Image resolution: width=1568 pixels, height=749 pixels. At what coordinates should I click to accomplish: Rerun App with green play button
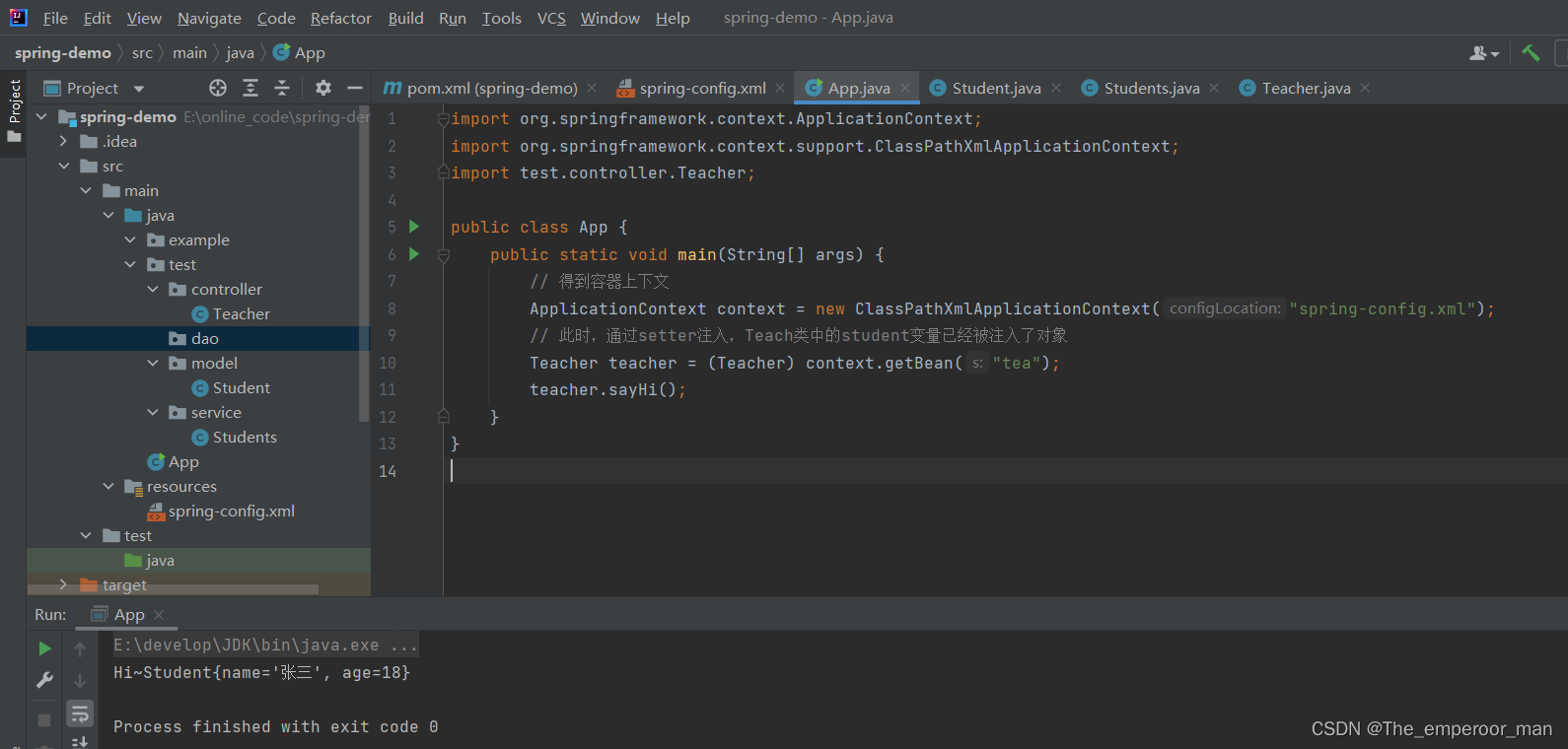pyautogui.click(x=44, y=648)
